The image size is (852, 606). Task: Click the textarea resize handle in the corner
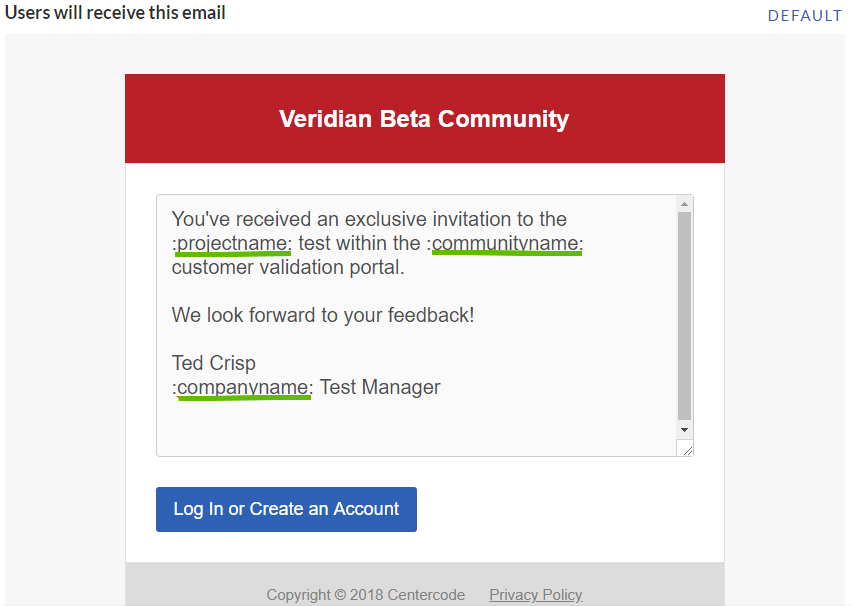click(686, 449)
